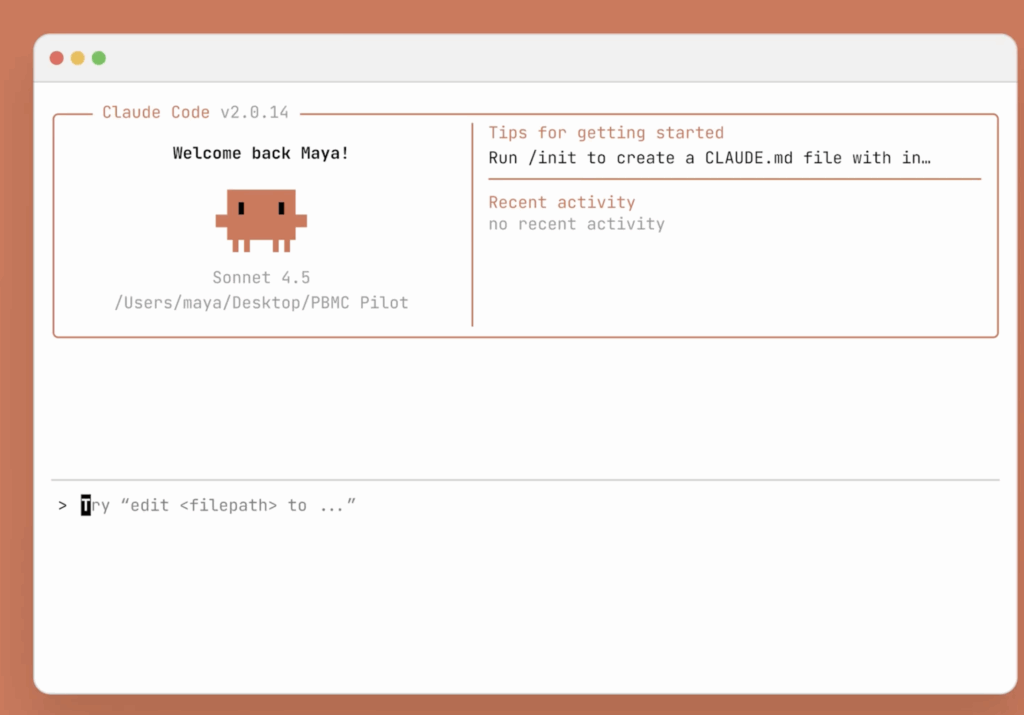Click the /Users/maya/Desktop/PBMC Pilot path
This screenshot has height=715, width=1024.
(261, 303)
